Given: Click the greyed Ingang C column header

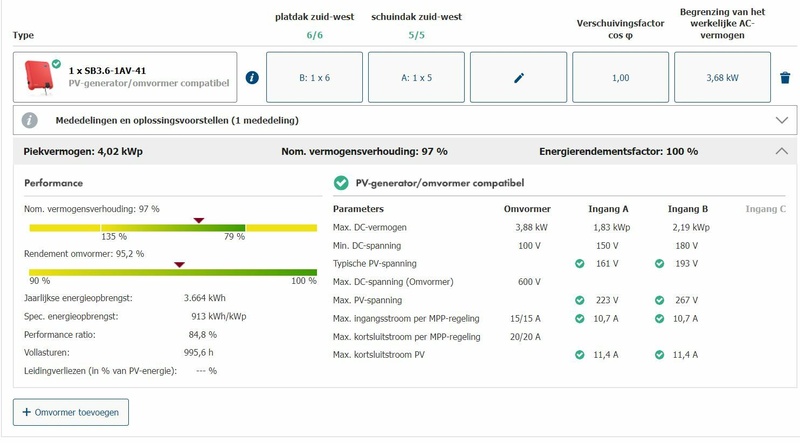Looking at the screenshot, I should point(765,209).
